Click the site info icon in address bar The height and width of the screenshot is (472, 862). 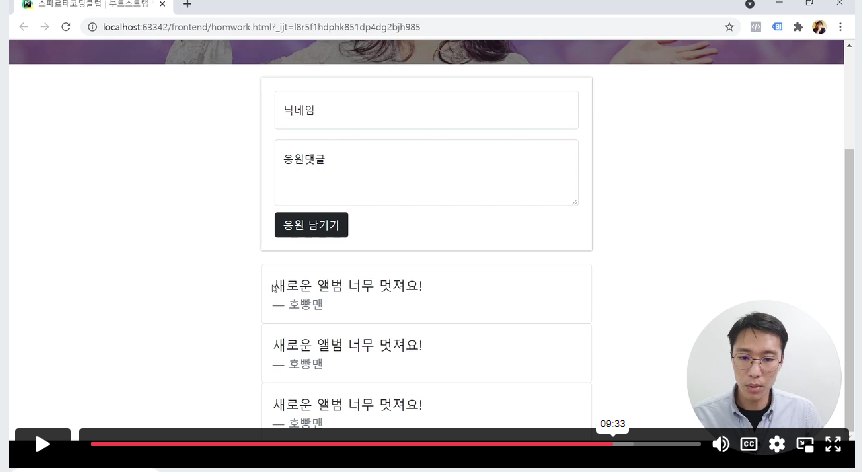(x=92, y=27)
